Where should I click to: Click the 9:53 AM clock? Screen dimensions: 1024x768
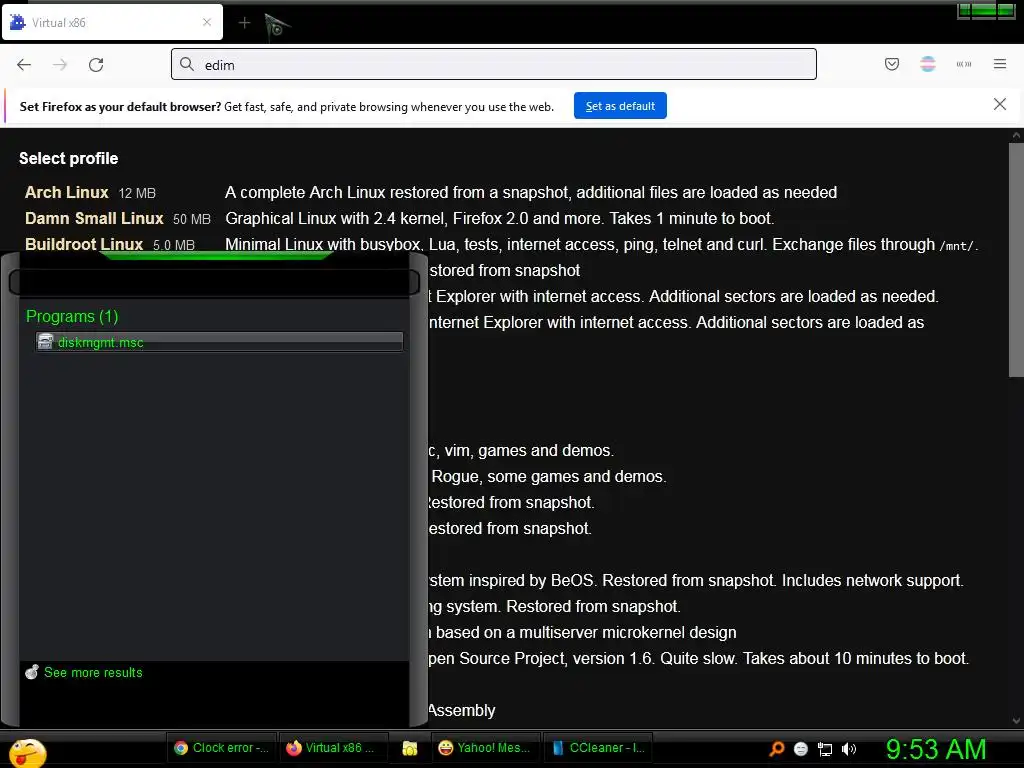point(936,749)
